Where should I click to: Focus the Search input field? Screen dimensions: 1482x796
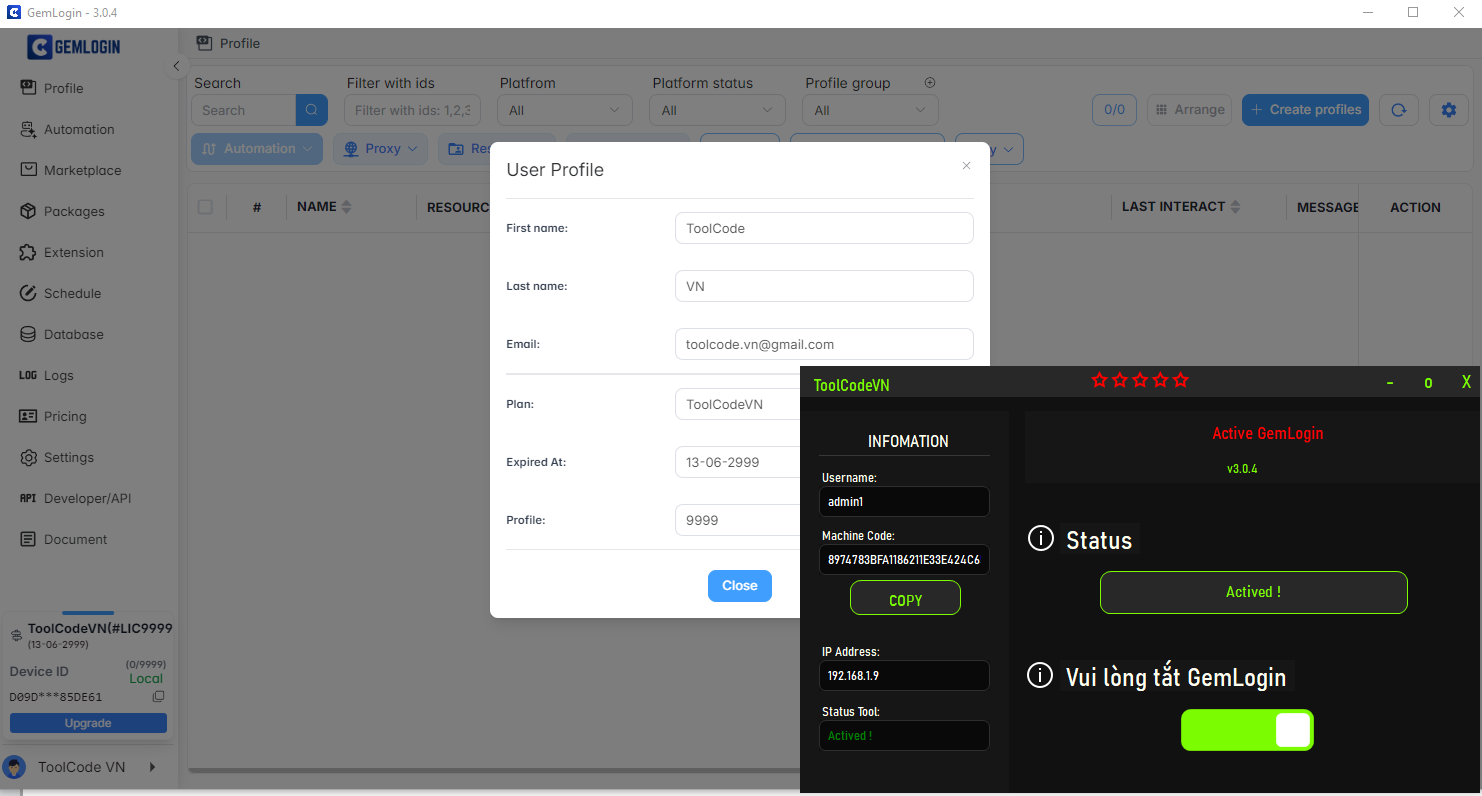(244, 110)
